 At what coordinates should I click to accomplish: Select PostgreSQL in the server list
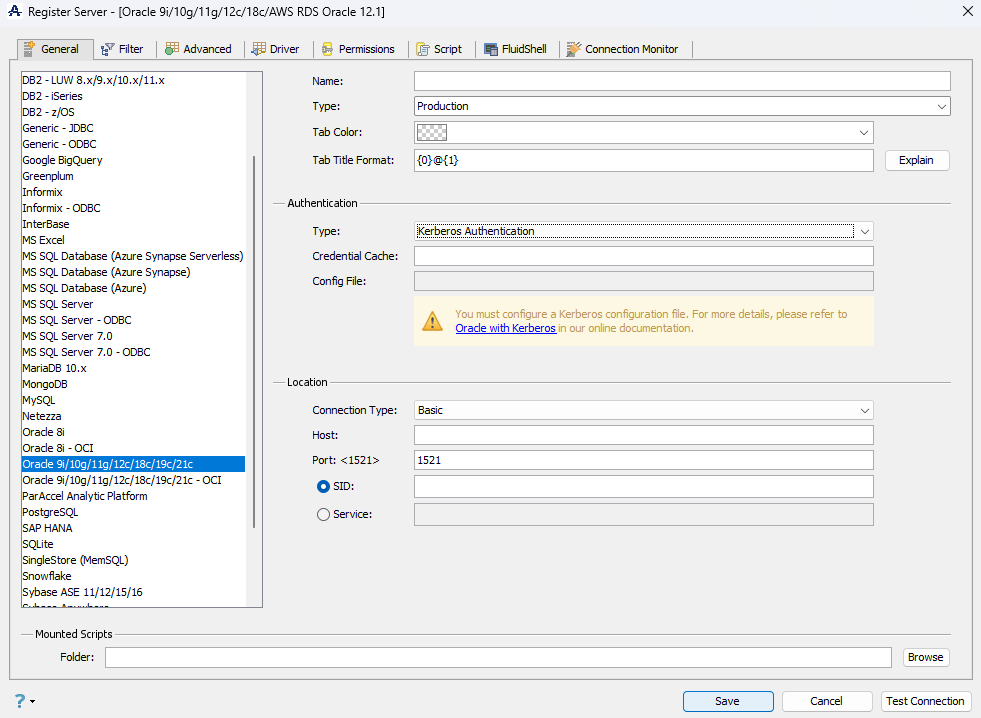coord(50,512)
